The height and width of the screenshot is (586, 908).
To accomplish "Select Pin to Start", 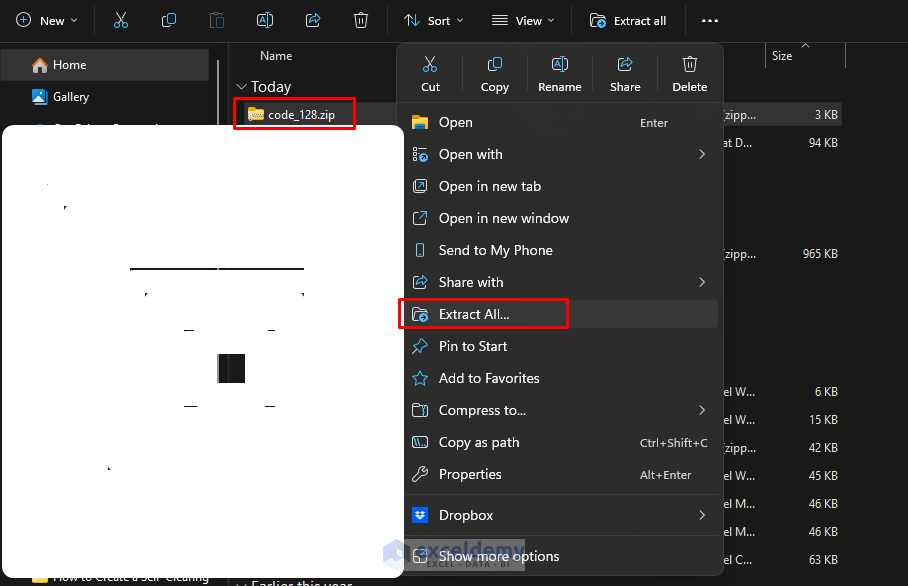I will (x=561, y=346).
